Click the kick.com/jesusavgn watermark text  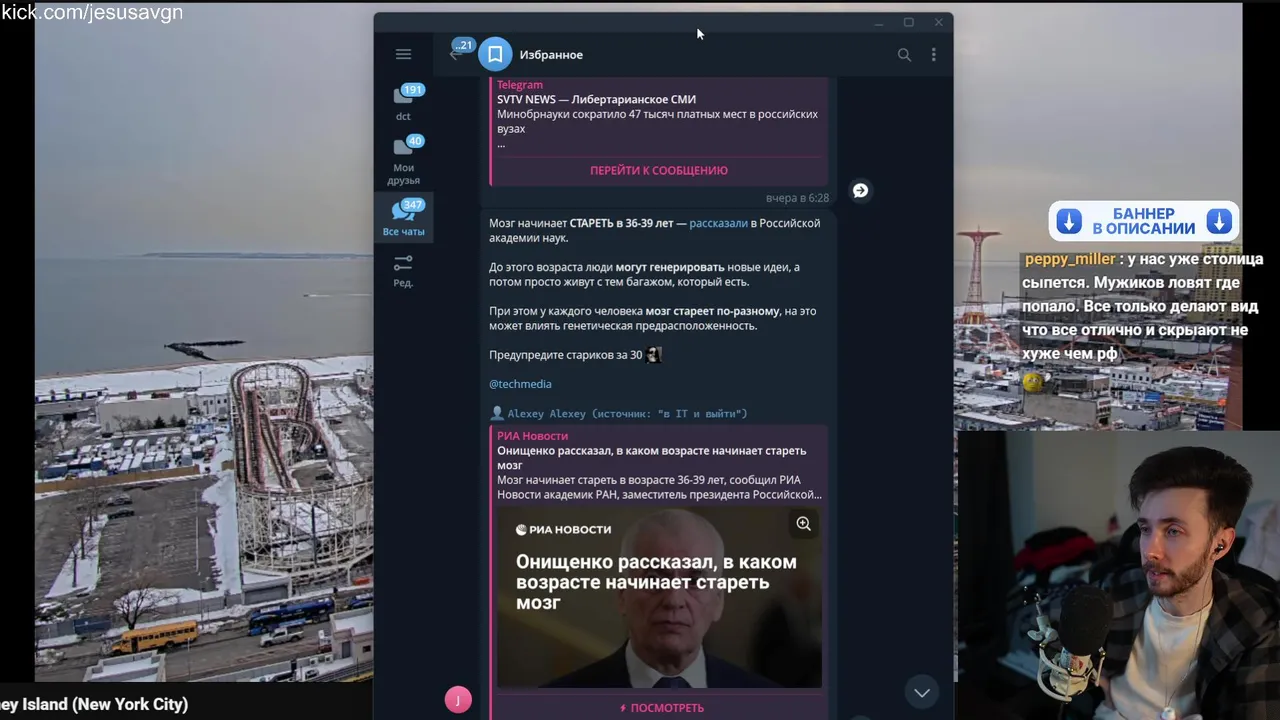[92, 13]
